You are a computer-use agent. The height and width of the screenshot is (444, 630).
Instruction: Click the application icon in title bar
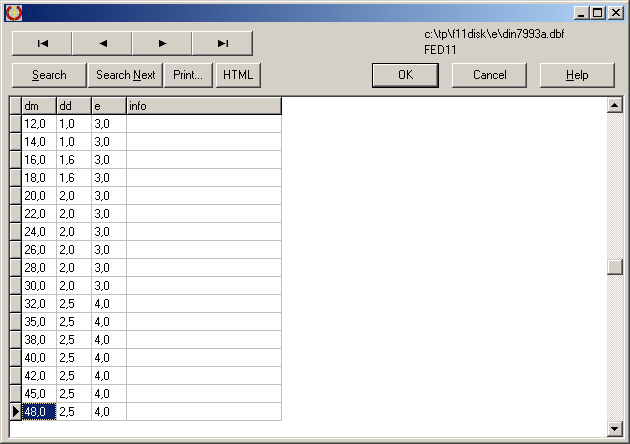point(13,12)
